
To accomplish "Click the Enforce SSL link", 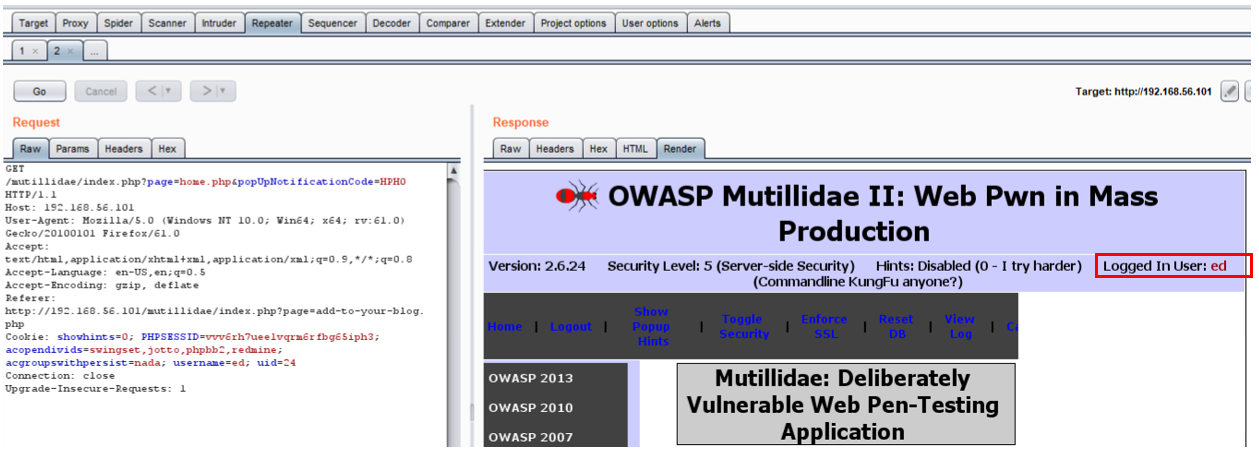I will pos(825,327).
